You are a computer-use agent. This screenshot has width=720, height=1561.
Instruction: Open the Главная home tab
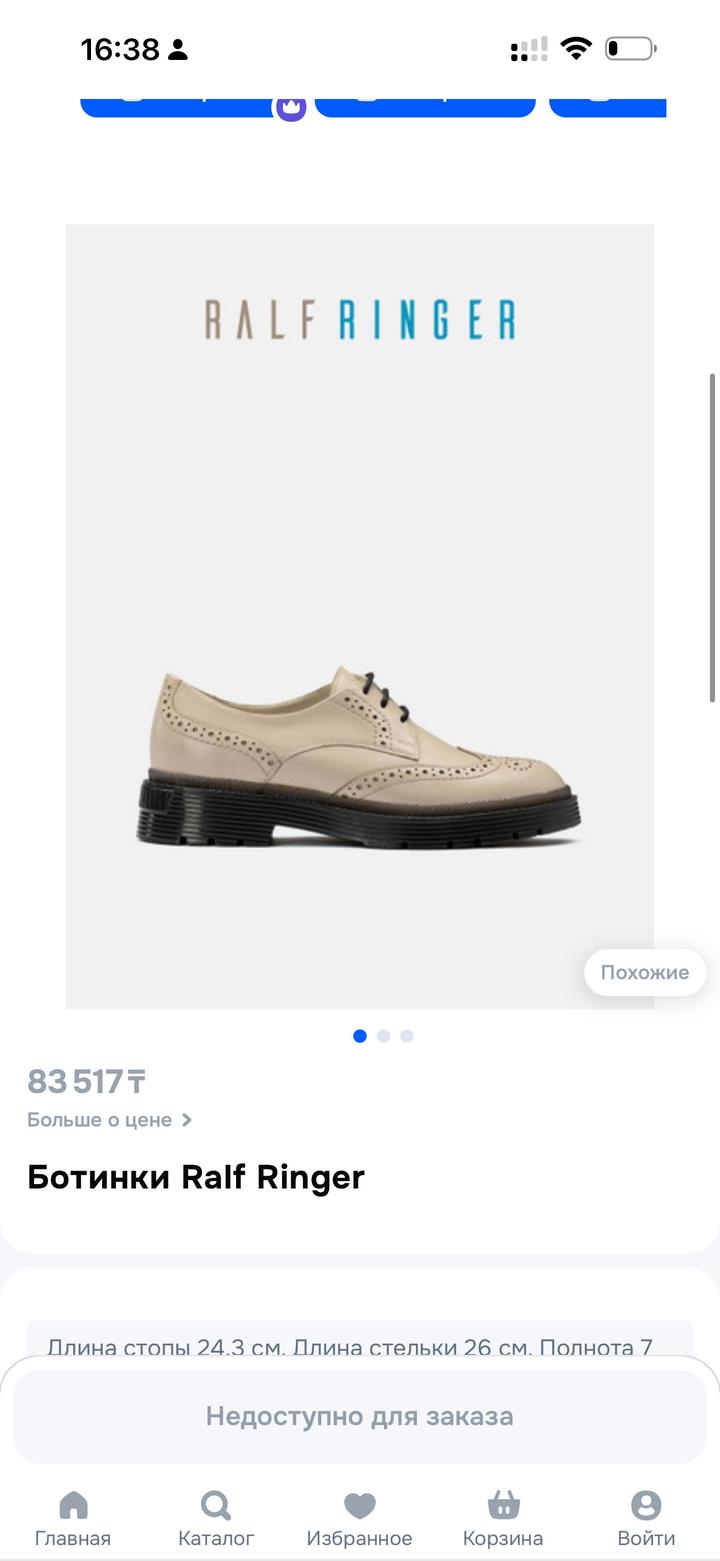[x=73, y=1518]
